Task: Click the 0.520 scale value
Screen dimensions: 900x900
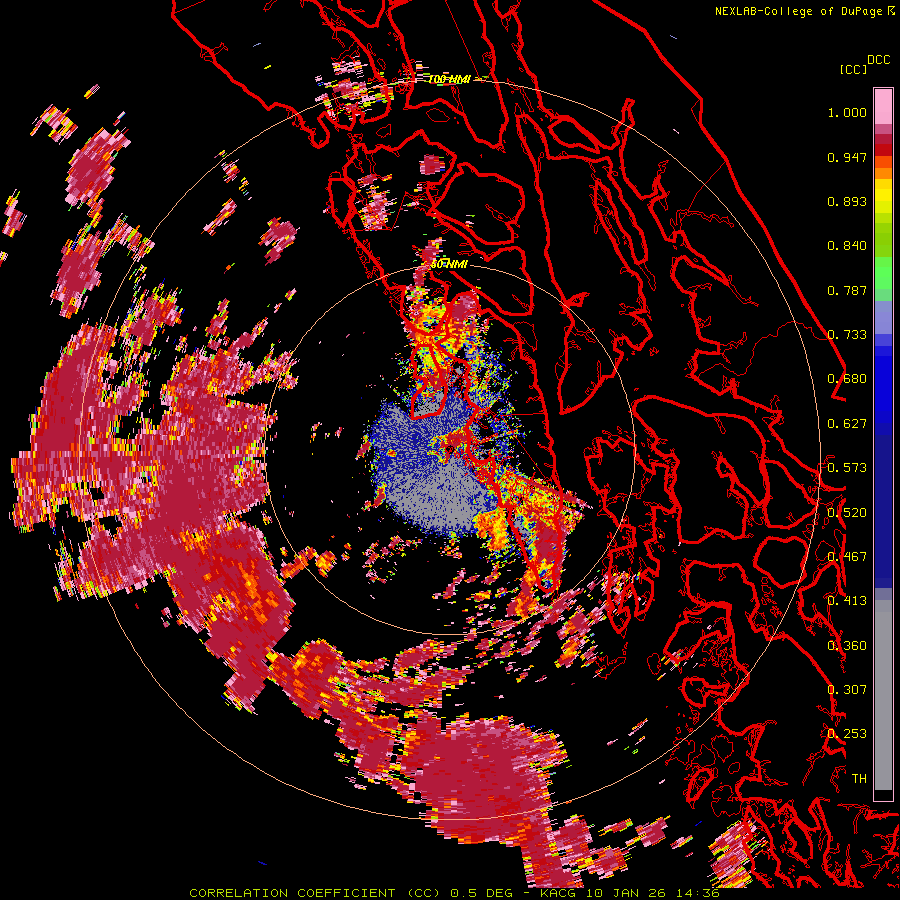Action: coord(847,513)
